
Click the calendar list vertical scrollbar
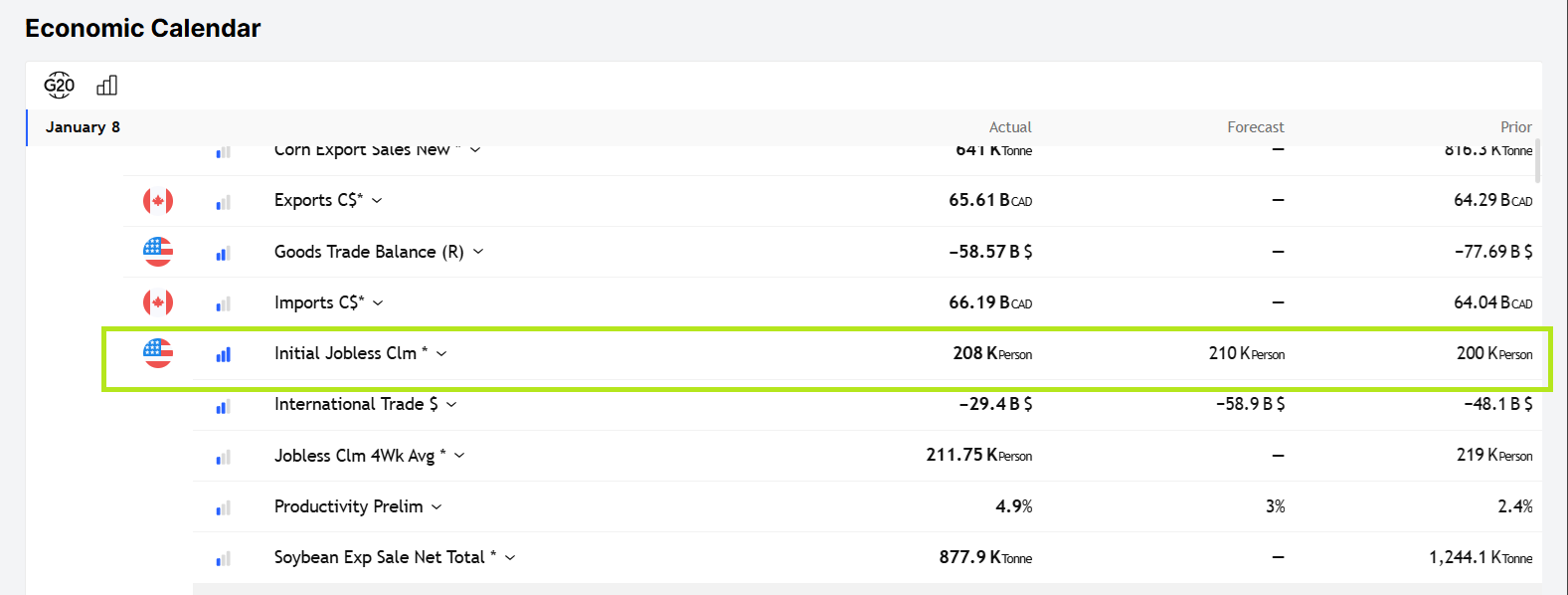click(x=1537, y=161)
